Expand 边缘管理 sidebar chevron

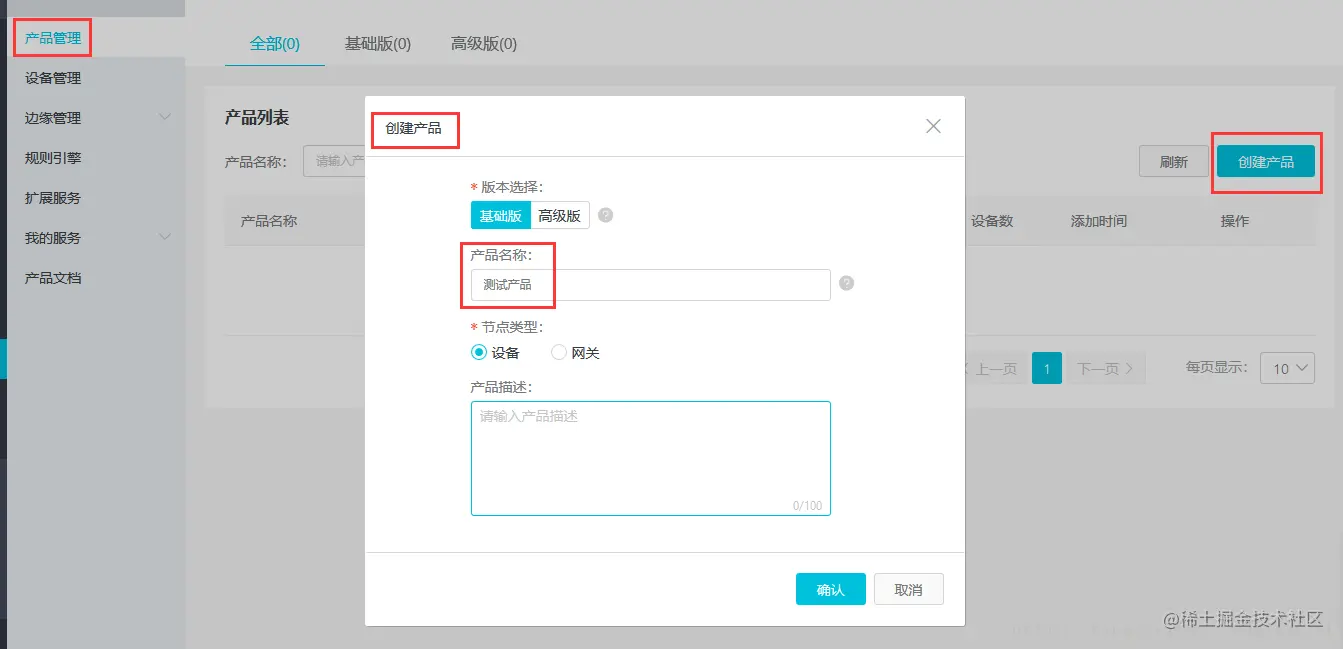[x=165, y=117]
